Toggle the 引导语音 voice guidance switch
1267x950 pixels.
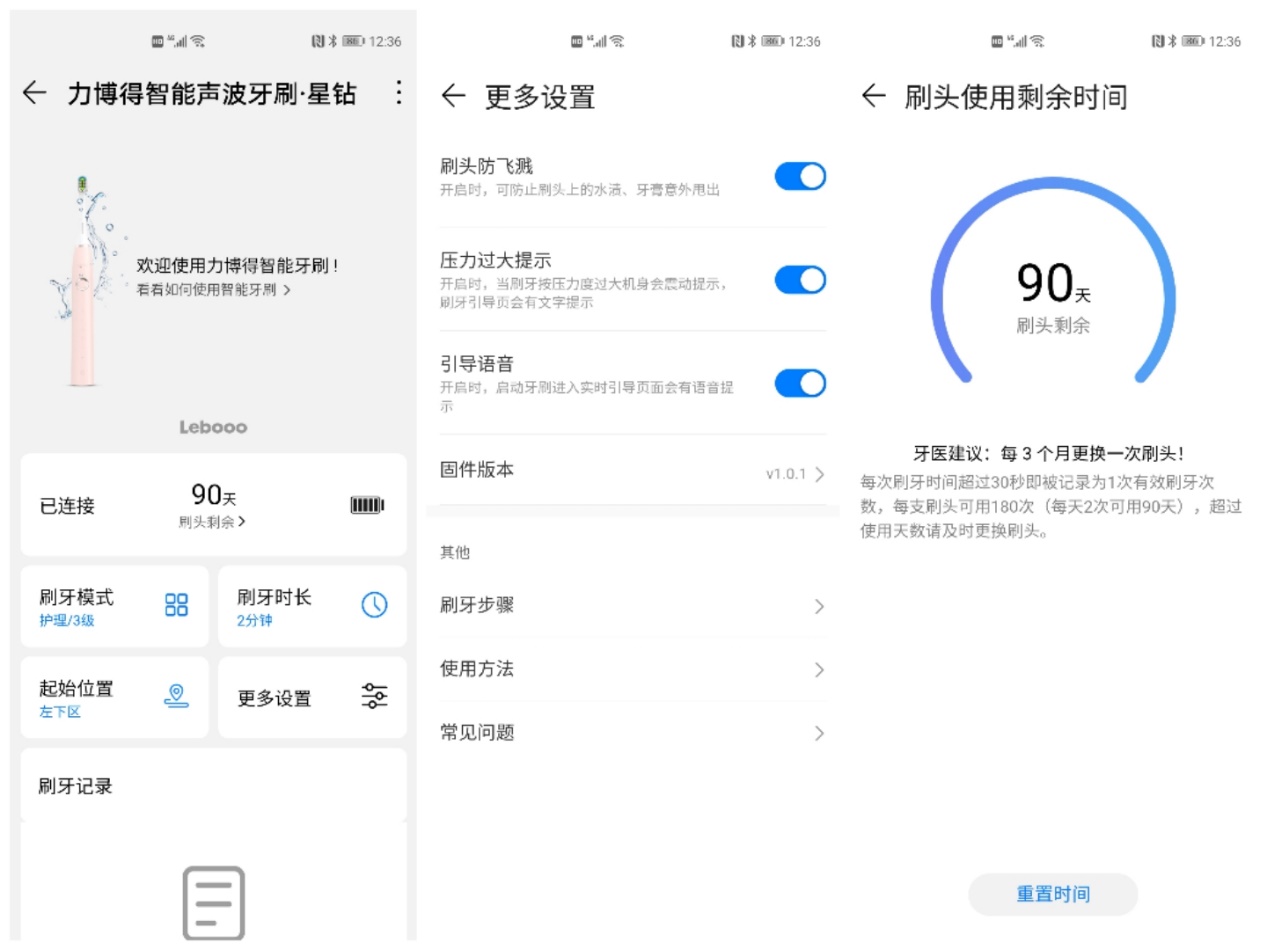point(799,383)
